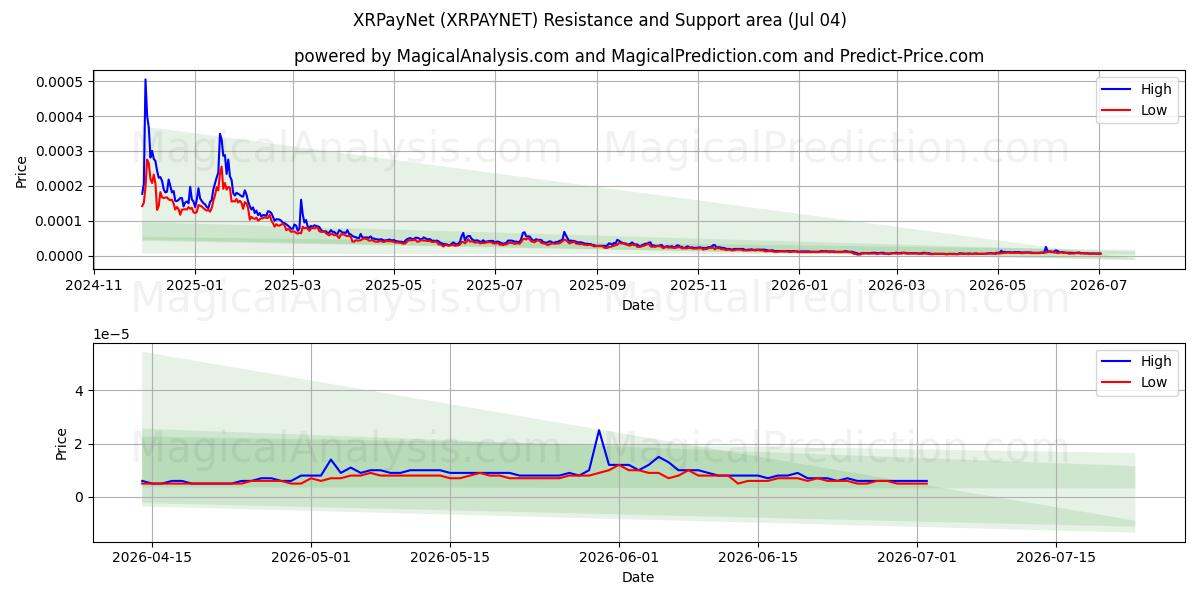Click the '0.0004' y-axis tick label
1200x600 pixels.
pos(62,116)
